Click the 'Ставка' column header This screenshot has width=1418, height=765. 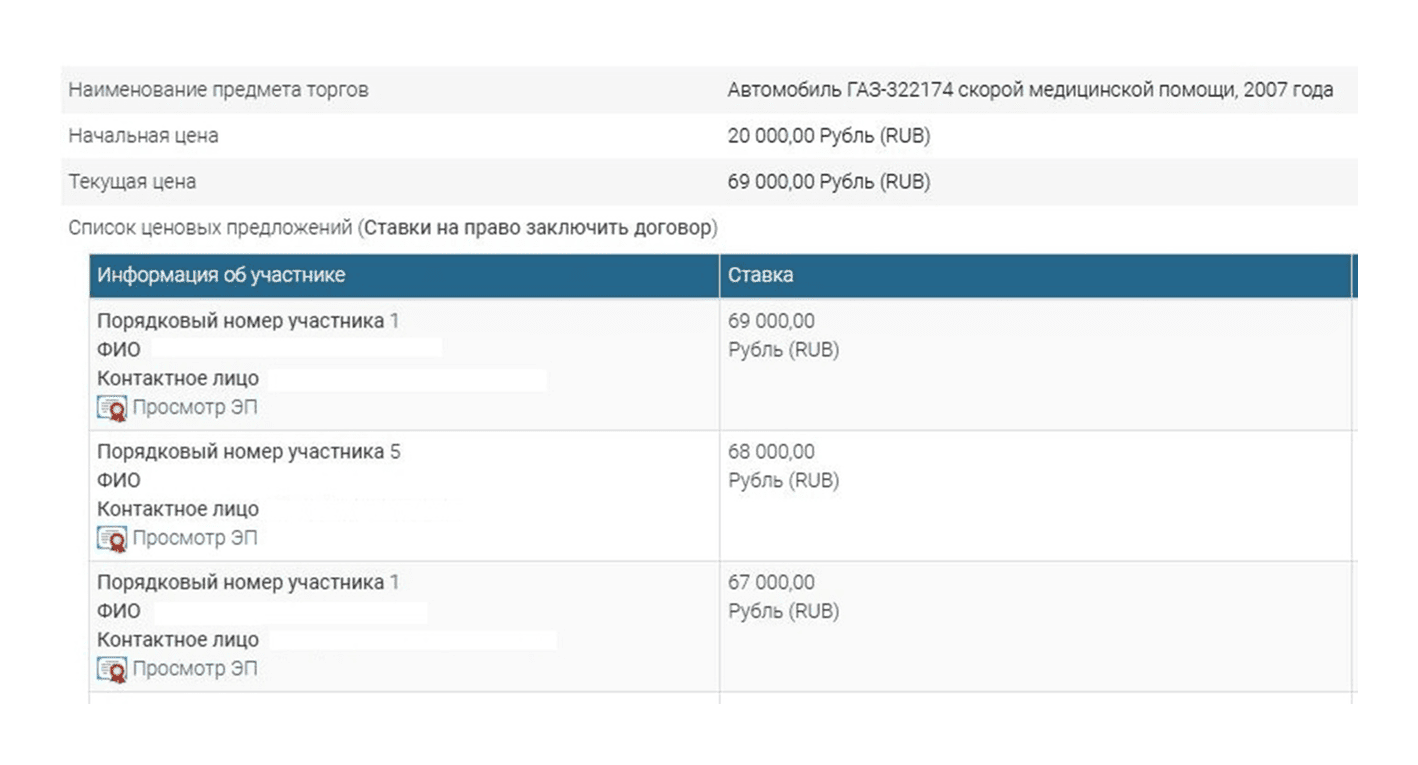1035,276
